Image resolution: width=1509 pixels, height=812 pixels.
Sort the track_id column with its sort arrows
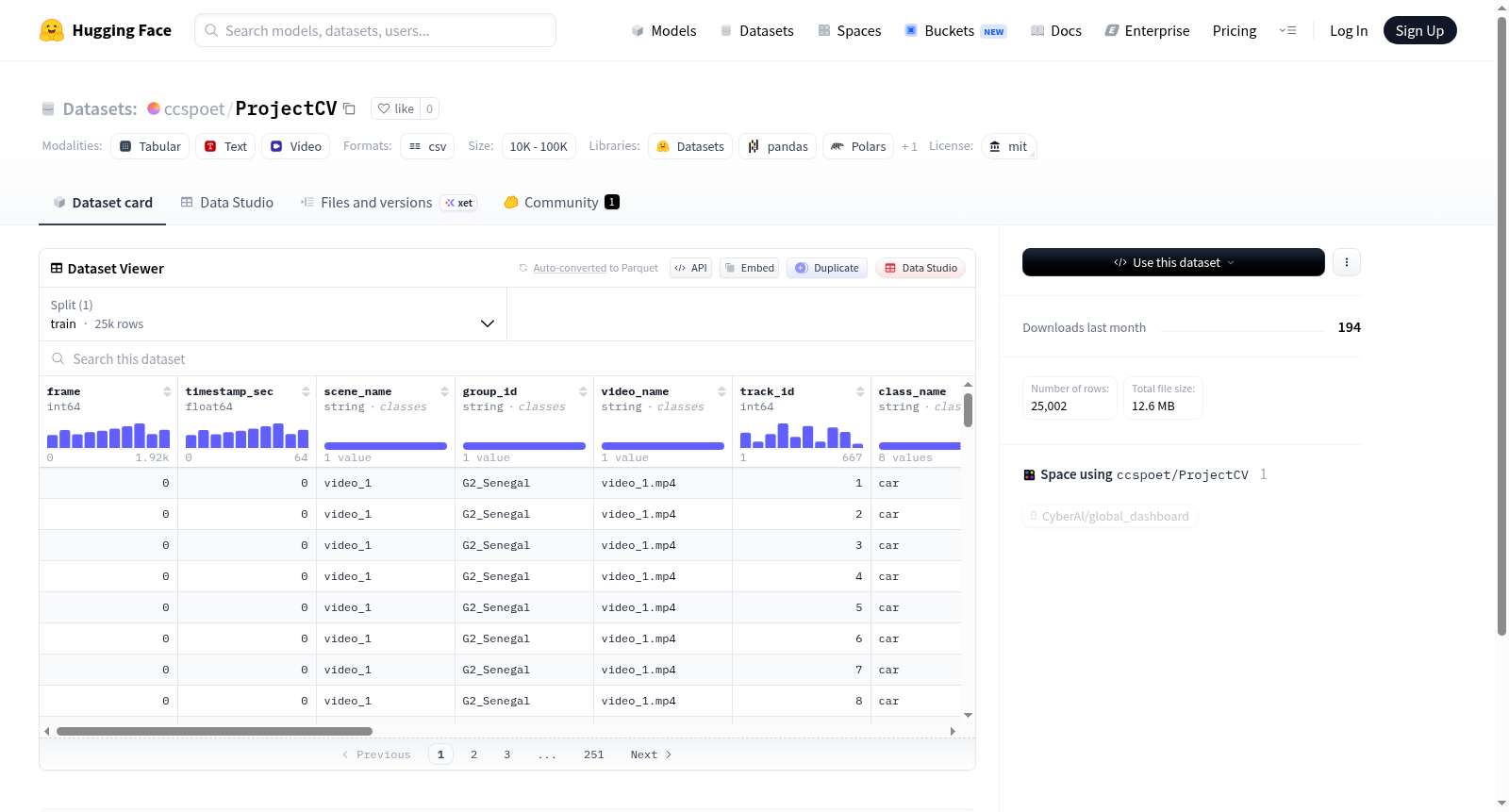(x=860, y=391)
